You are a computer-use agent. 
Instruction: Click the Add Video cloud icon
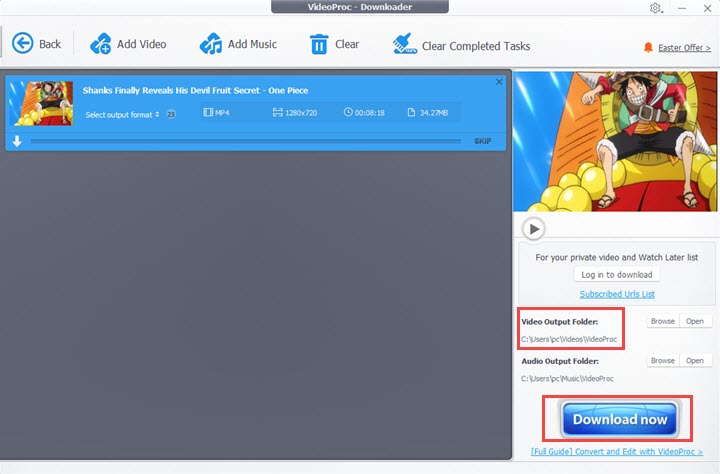(101, 44)
